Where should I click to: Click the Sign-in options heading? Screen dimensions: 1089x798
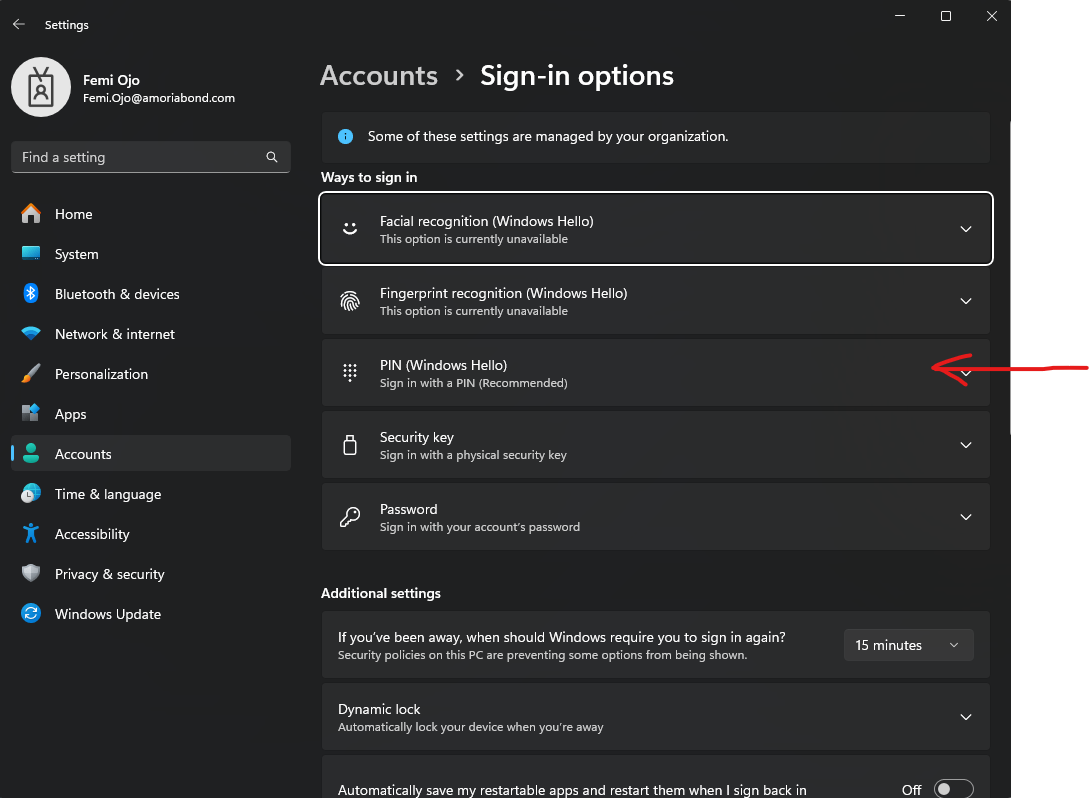[x=576, y=76]
